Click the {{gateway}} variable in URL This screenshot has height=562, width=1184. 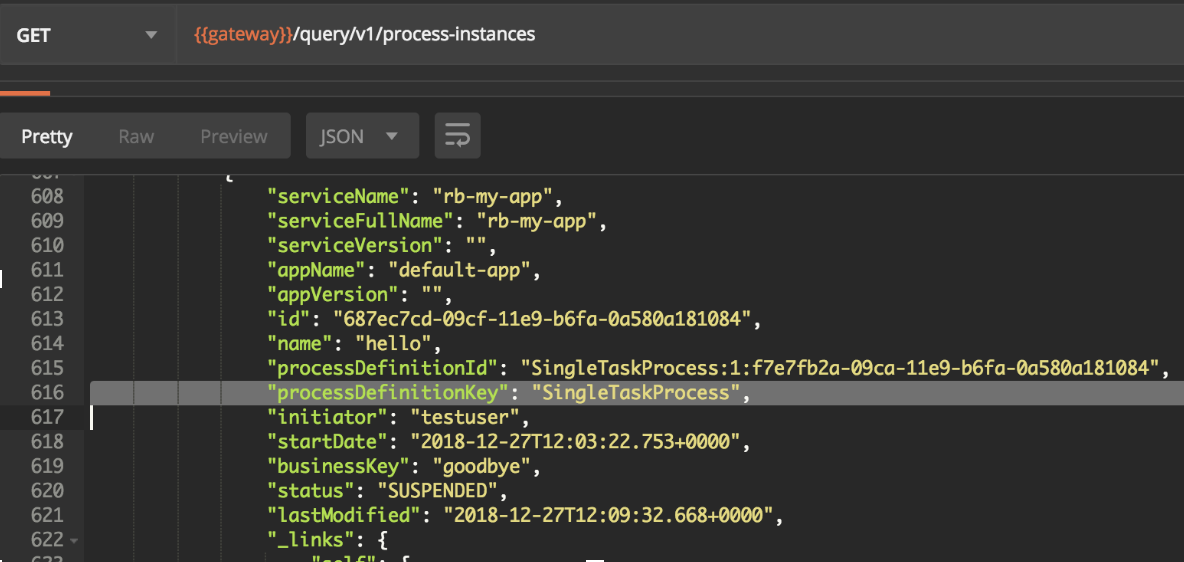[x=243, y=35]
